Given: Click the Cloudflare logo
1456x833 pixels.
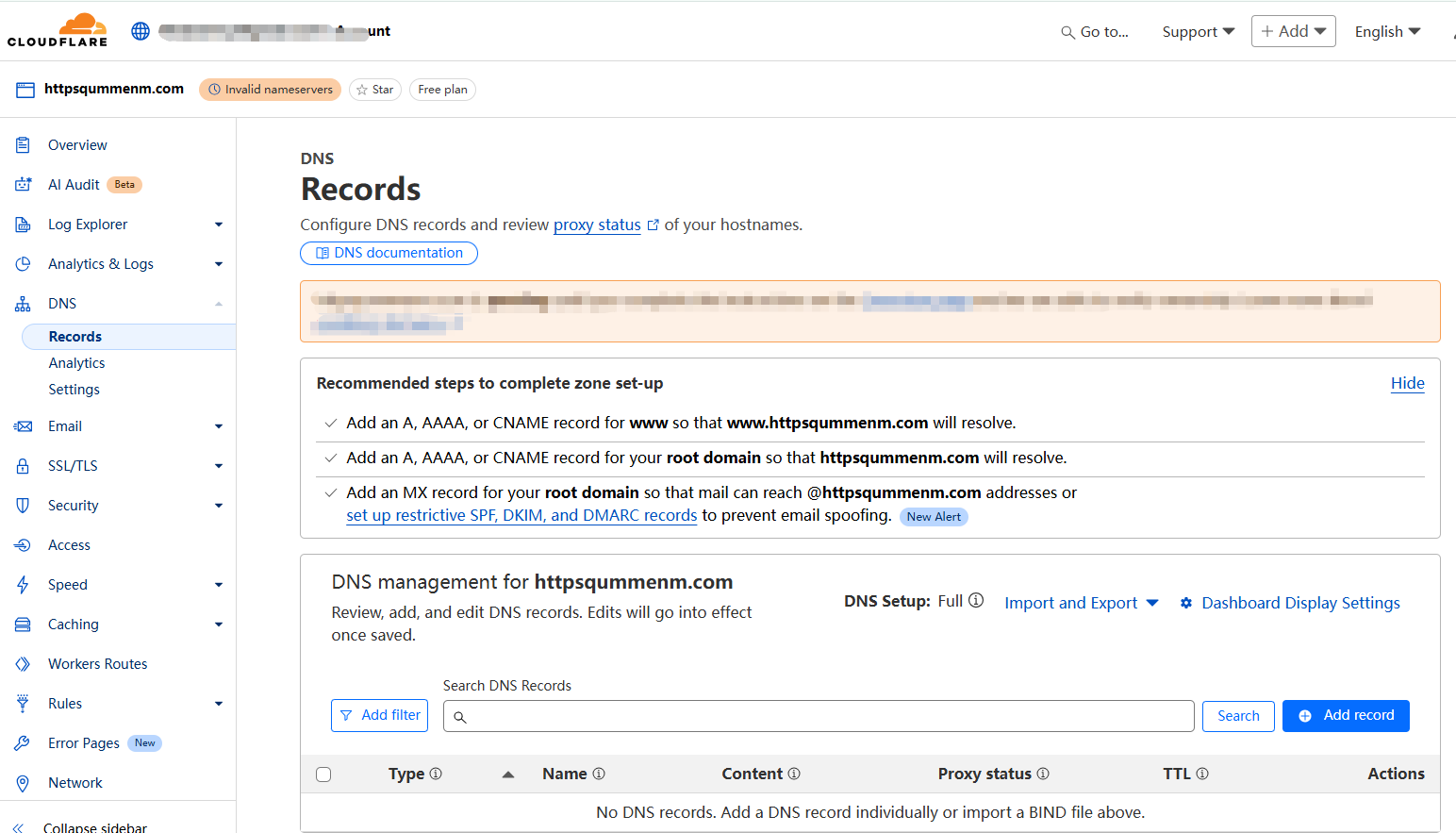Looking at the screenshot, I should [58, 30].
